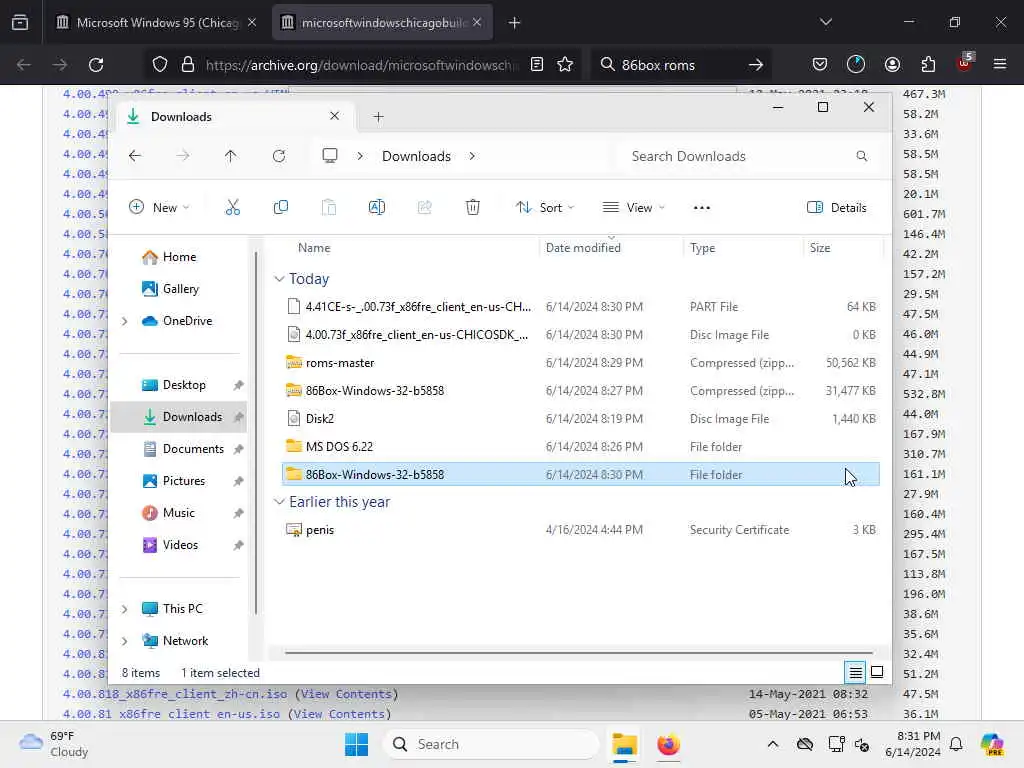The width and height of the screenshot is (1024, 768).
Task: Expand Network in the navigation pane
Action: (125, 641)
